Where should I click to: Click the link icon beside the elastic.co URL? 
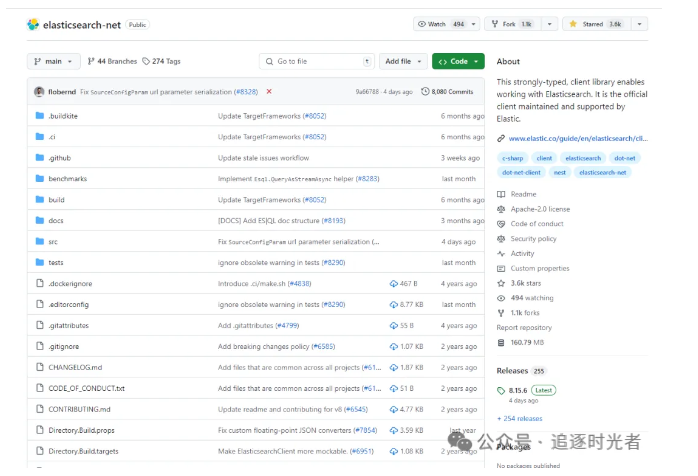tap(501, 138)
